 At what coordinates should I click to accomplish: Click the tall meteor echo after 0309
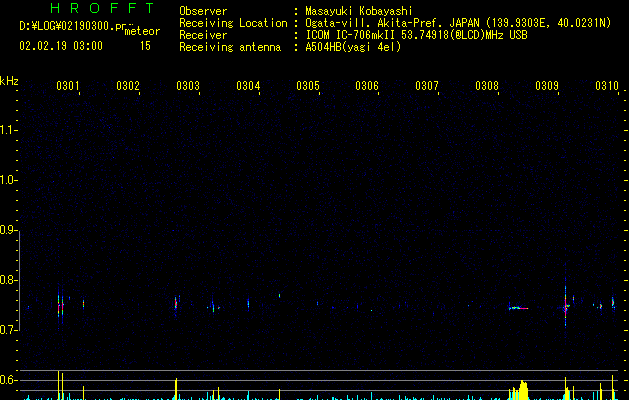tap(566, 302)
